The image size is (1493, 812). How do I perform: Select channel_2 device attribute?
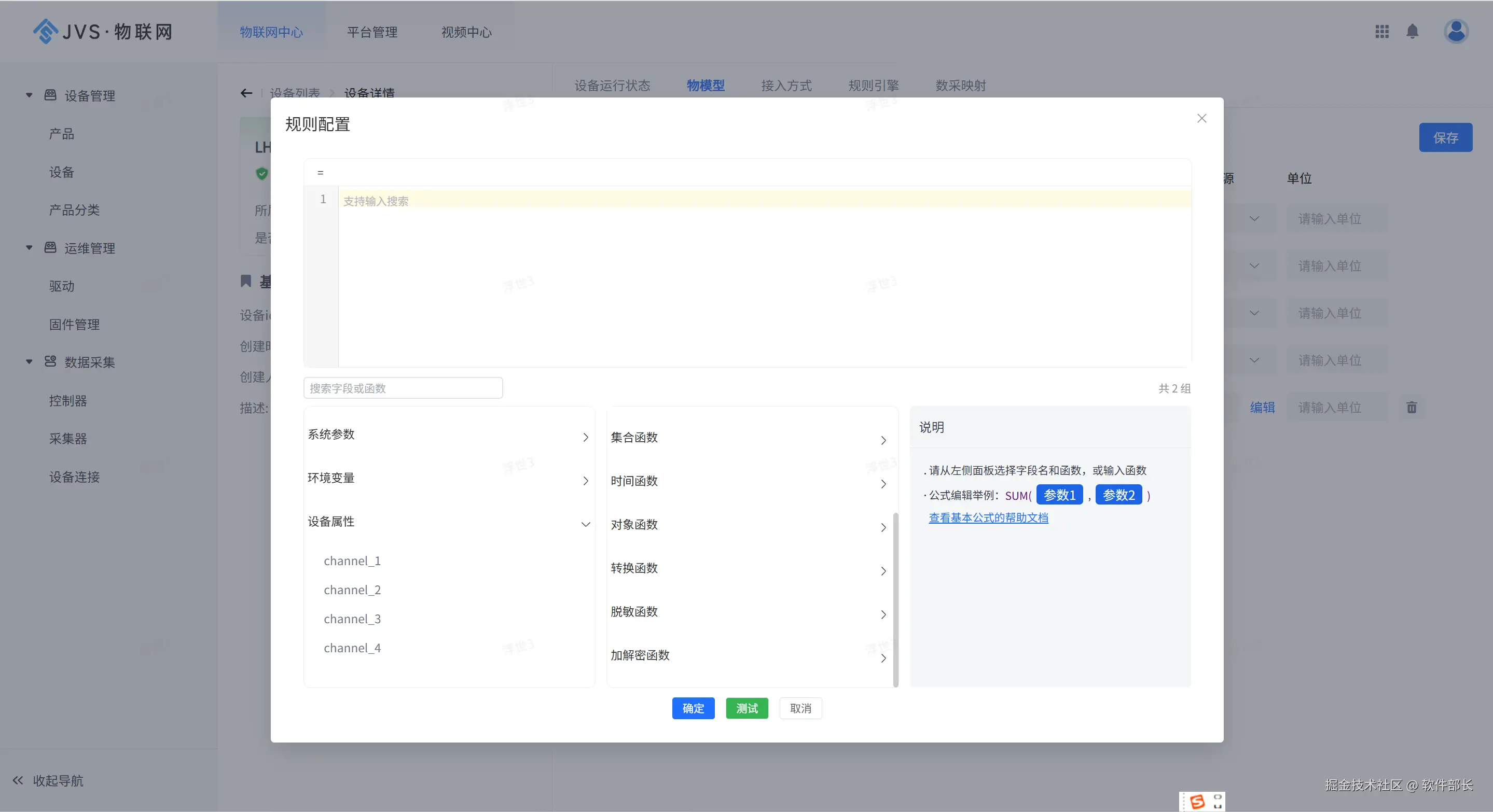tap(352, 590)
